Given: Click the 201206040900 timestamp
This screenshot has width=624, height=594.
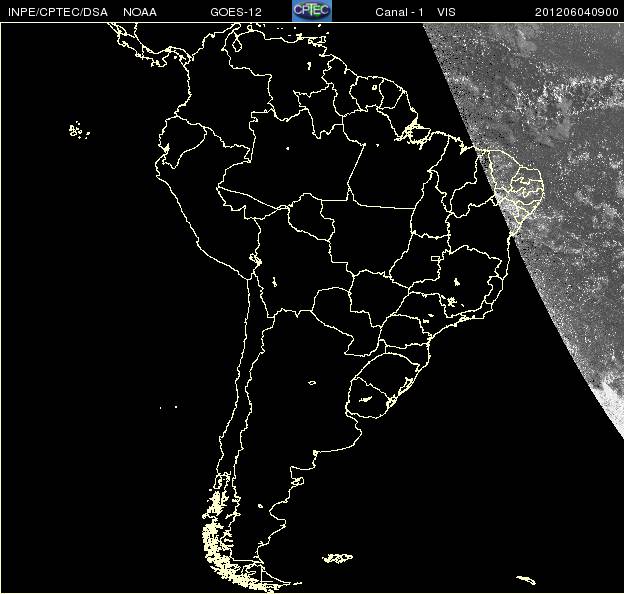Looking at the screenshot, I should click(x=577, y=12).
